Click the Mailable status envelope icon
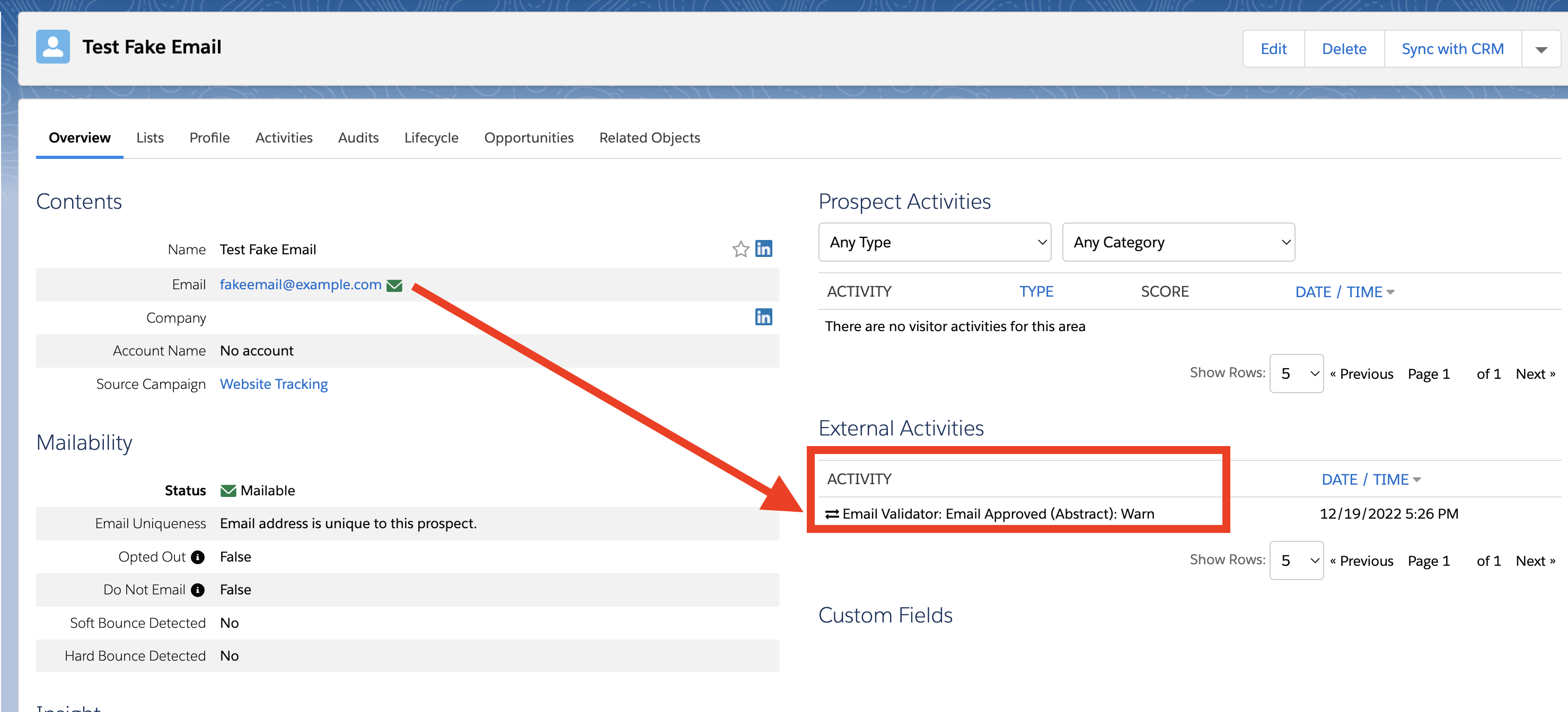 tap(228, 491)
